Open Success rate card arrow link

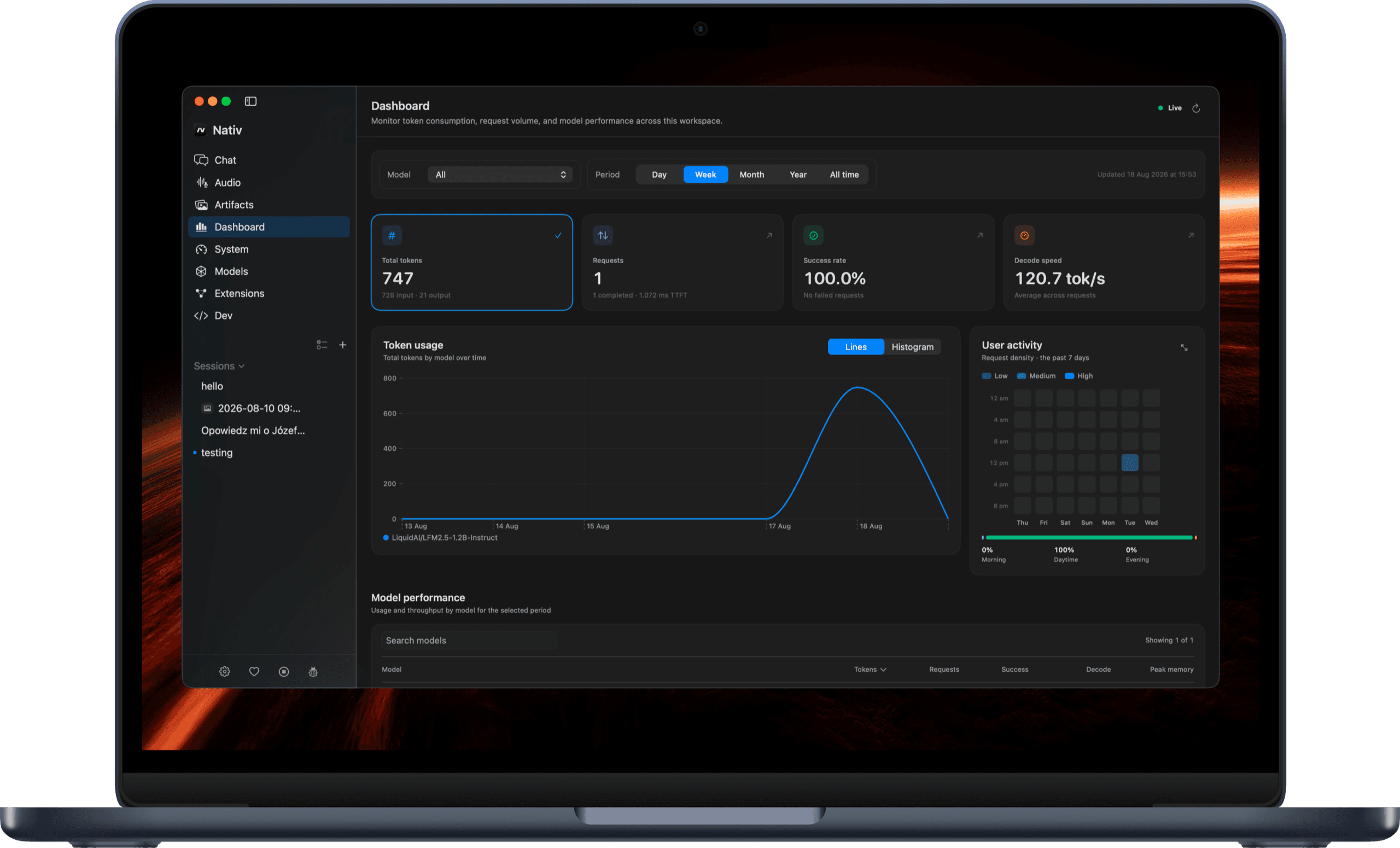(980, 235)
